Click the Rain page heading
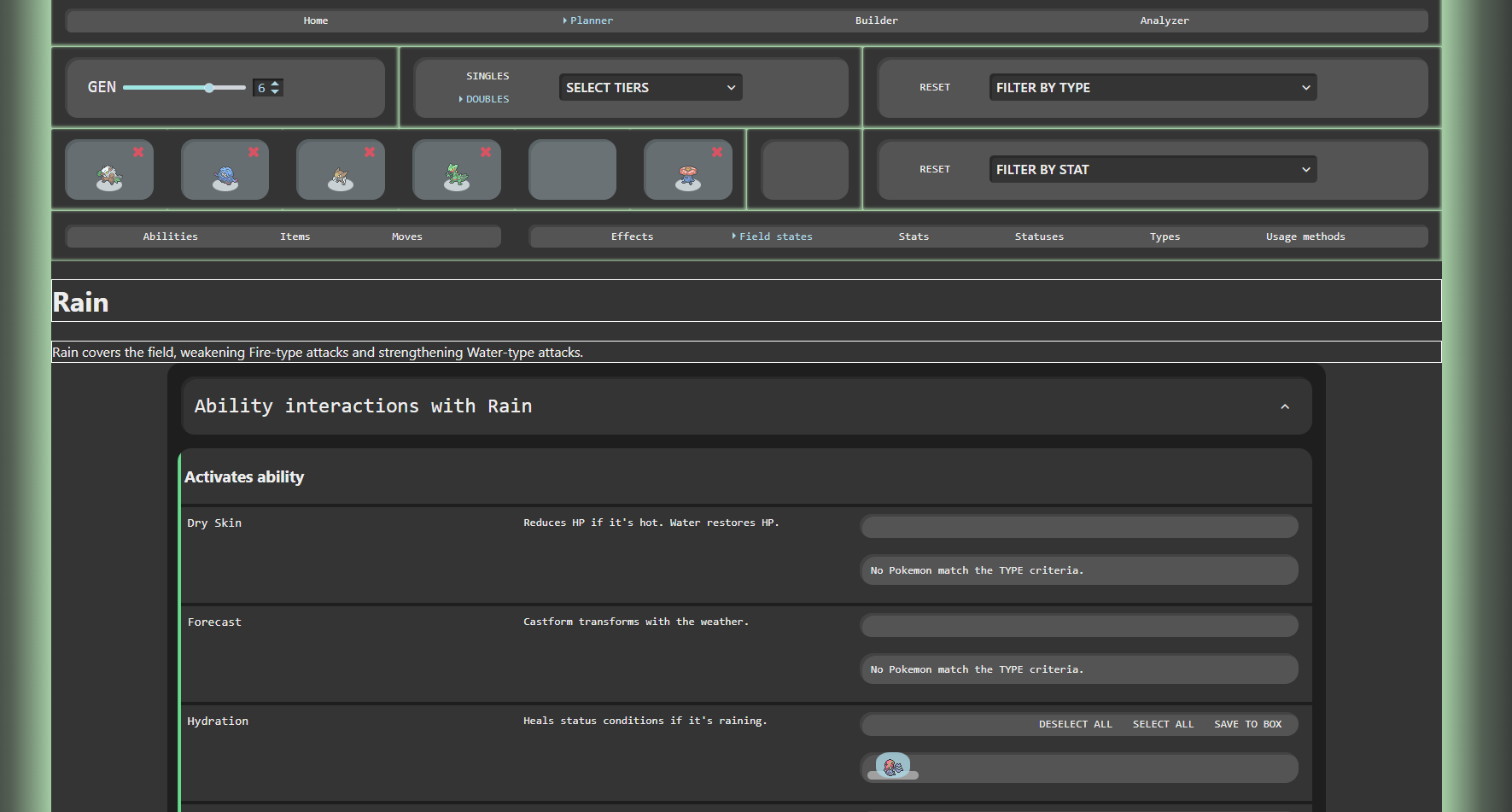The image size is (1512, 812). point(81,302)
